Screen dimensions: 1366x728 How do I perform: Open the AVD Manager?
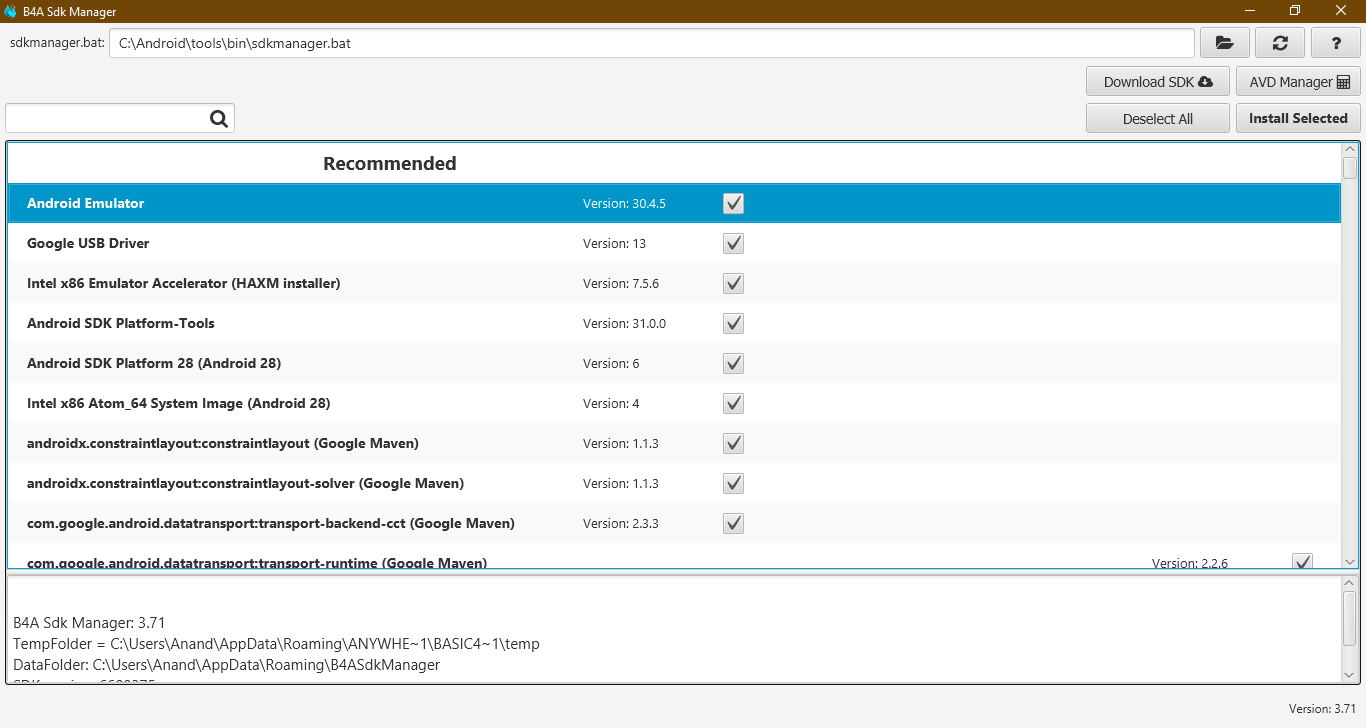point(1298,82)
